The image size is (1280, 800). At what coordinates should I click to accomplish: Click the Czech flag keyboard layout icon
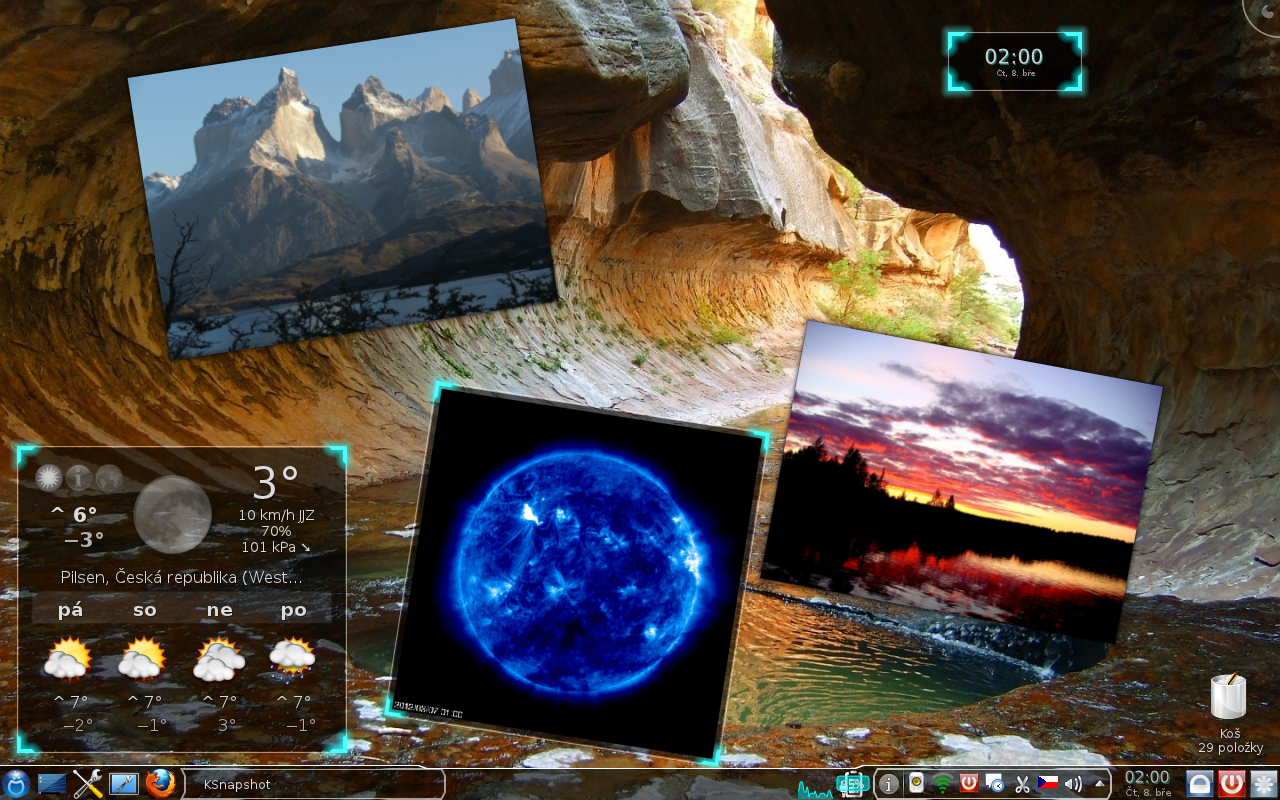point(1048,784)
